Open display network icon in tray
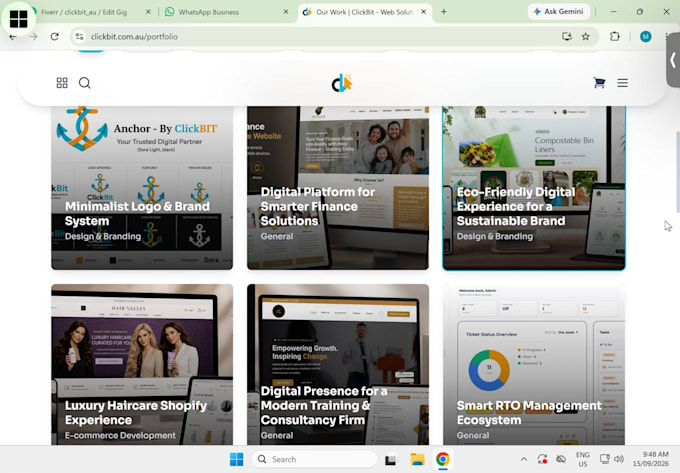 coord(605,459)
